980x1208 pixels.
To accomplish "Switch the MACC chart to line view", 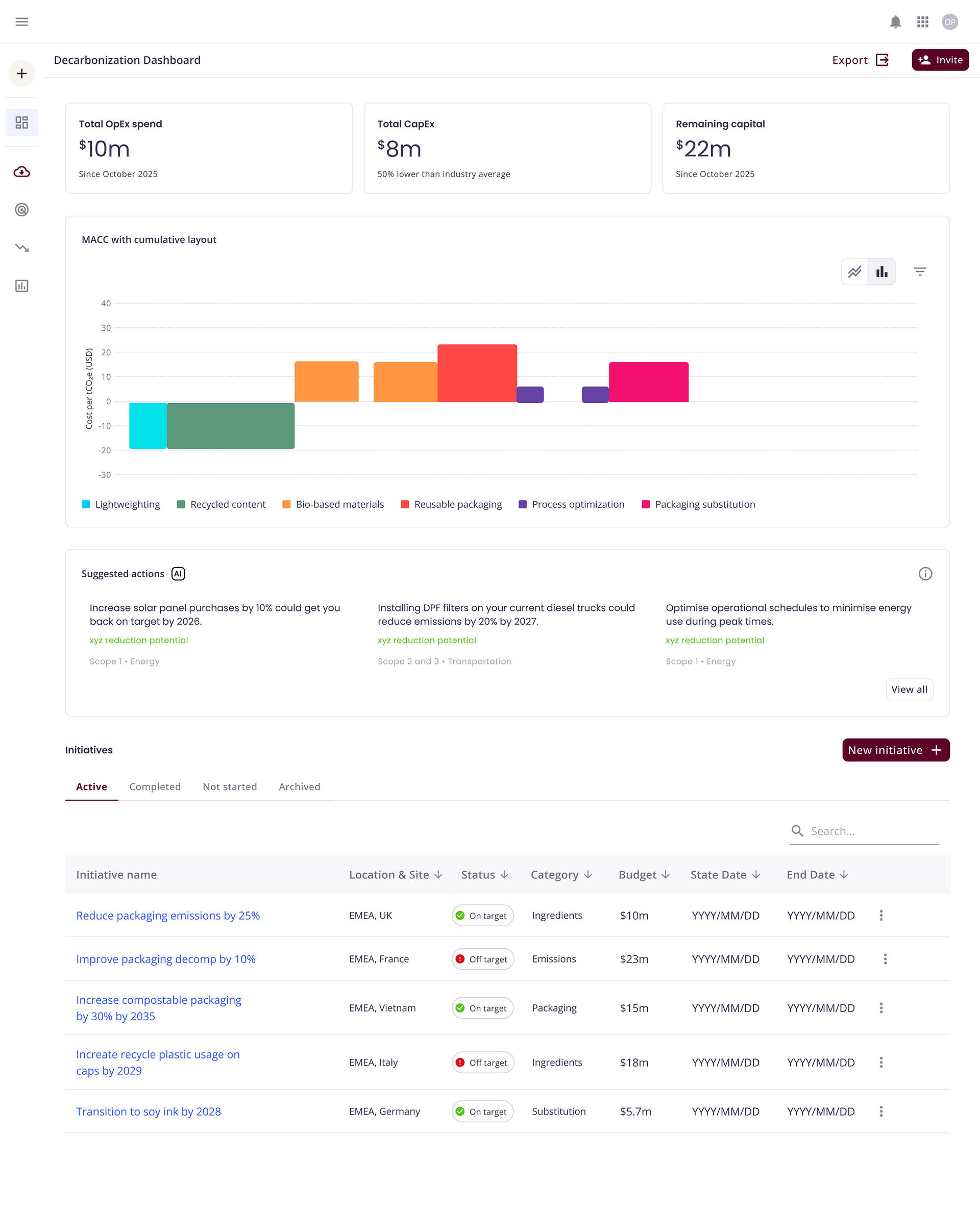I will click(x=854, y=272).
